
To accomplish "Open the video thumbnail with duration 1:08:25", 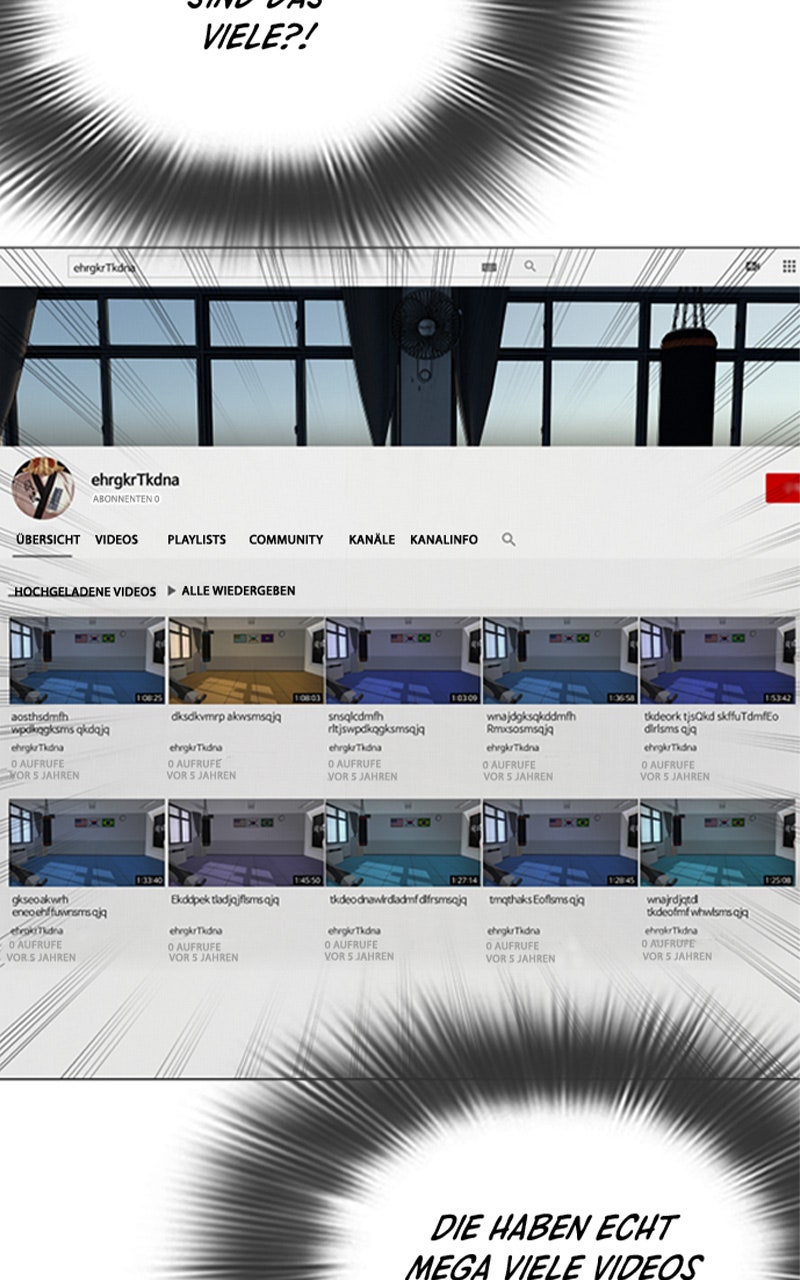I will click(x=87, y=661).
